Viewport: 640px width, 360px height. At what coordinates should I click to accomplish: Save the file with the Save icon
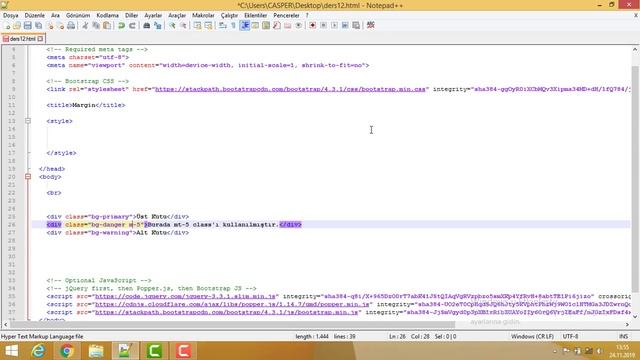click(27, 25)
